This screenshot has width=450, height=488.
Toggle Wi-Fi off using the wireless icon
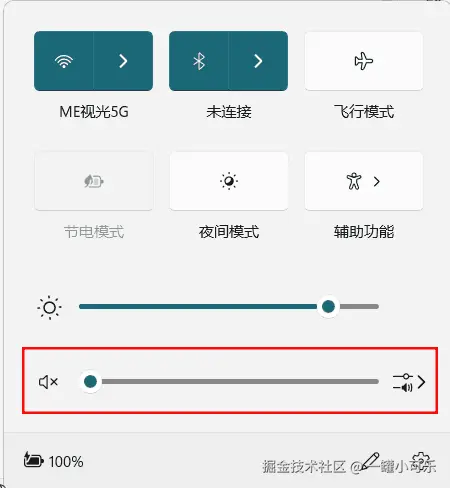pos(64,61)
